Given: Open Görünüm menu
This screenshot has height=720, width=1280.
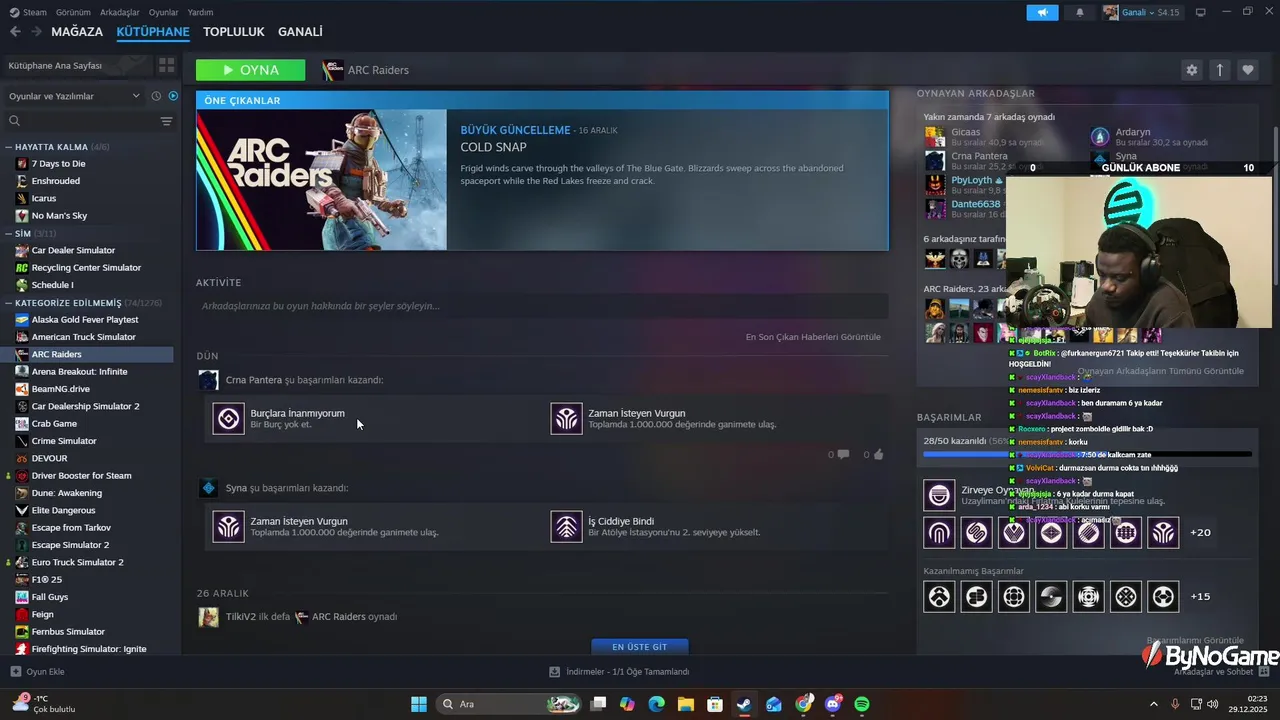Looking at the screenshot, I should [73, 12].
